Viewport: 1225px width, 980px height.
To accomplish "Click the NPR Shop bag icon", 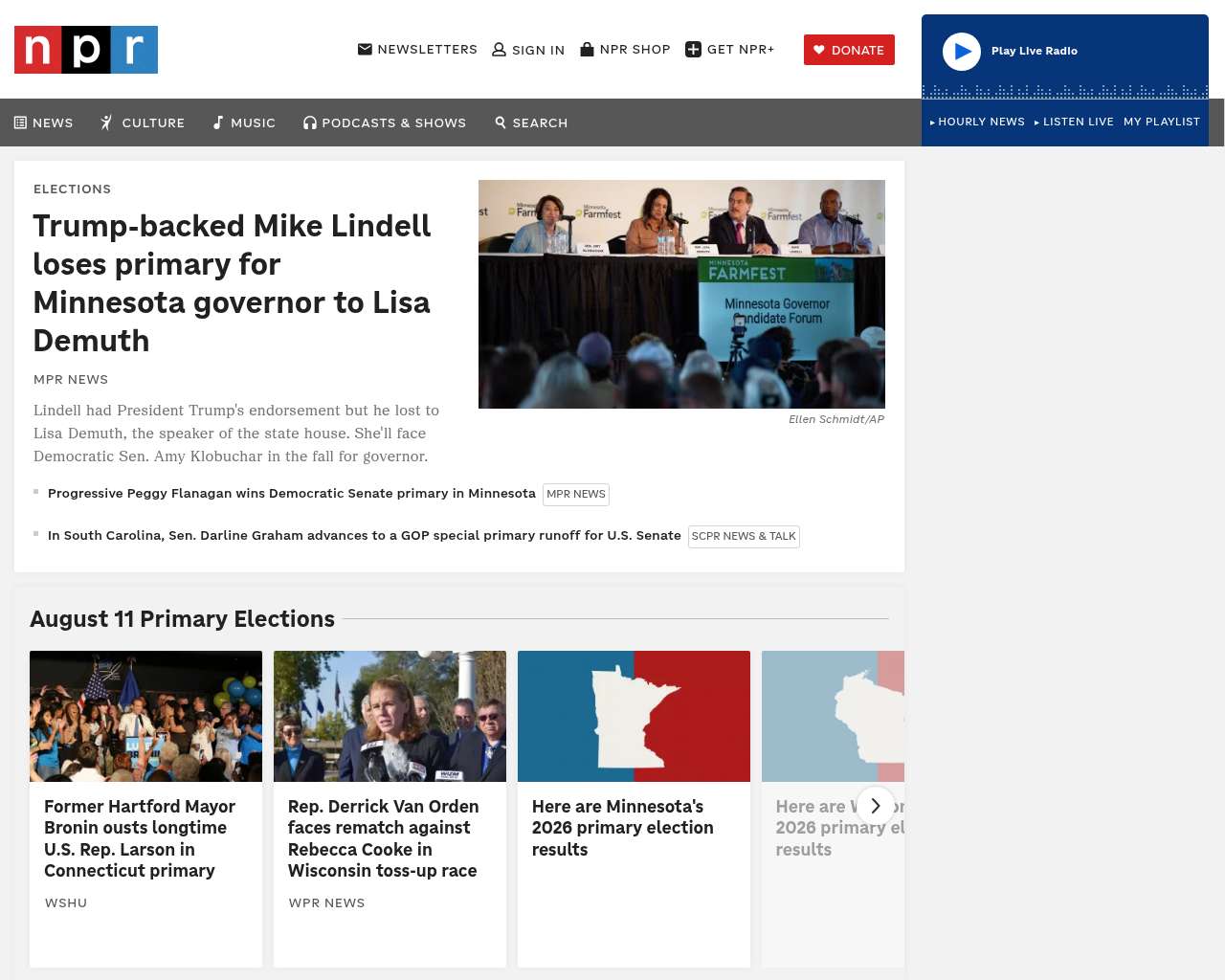I will click(x=588, y=49).
